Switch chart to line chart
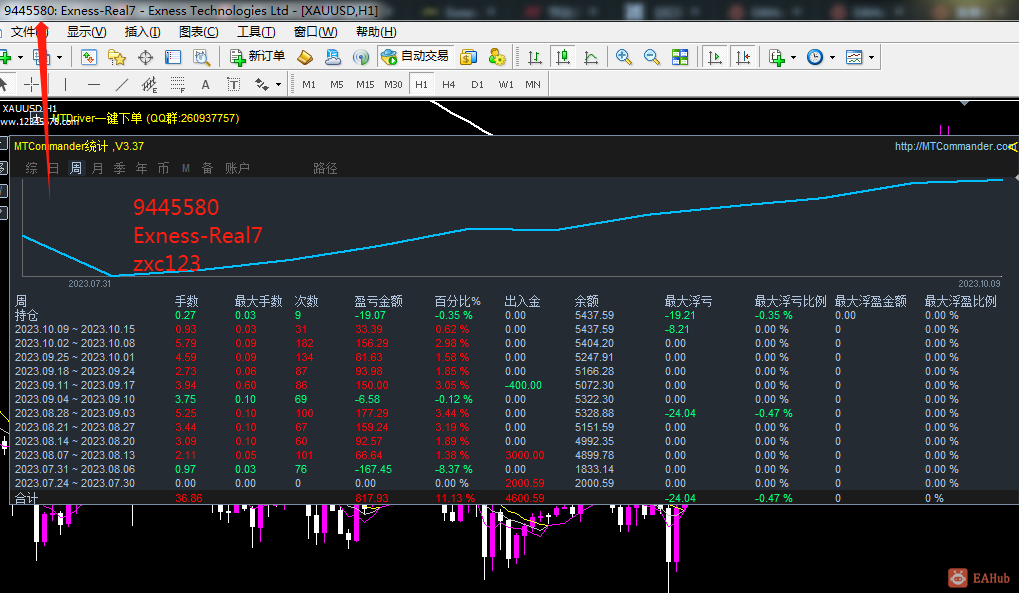1019x593 pixels. [x=591, y=57]
